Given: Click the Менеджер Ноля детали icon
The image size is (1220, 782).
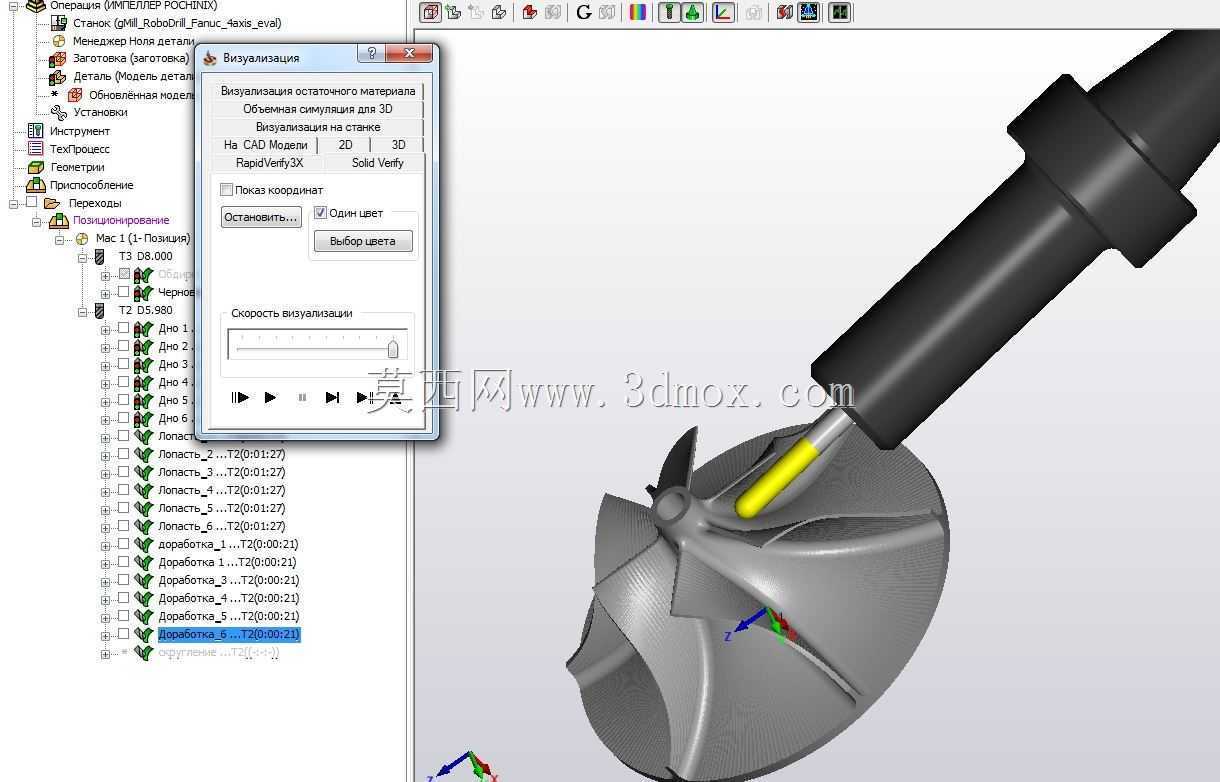Looking at the screenshot, I should 58,41.
